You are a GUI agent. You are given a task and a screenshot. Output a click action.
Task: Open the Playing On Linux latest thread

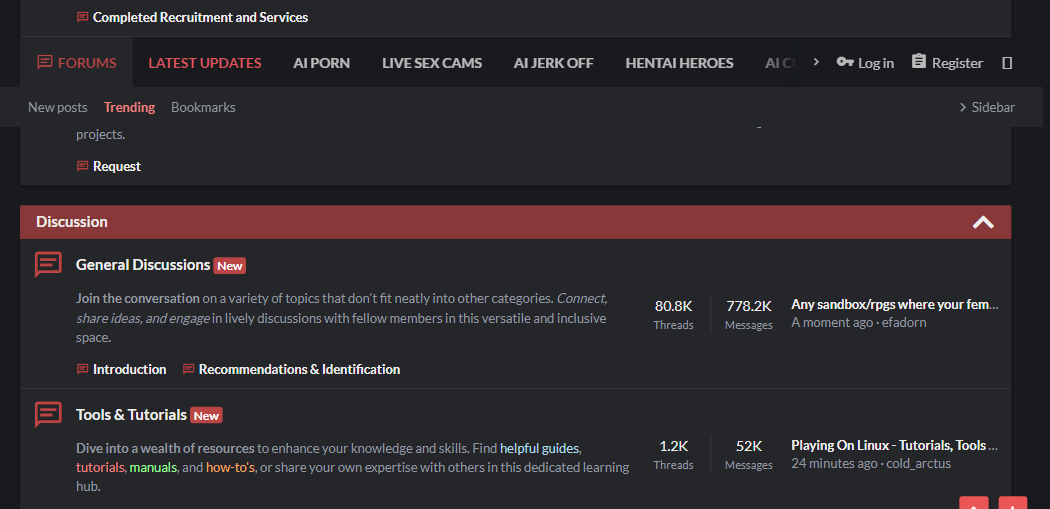[x=894, y=445]
